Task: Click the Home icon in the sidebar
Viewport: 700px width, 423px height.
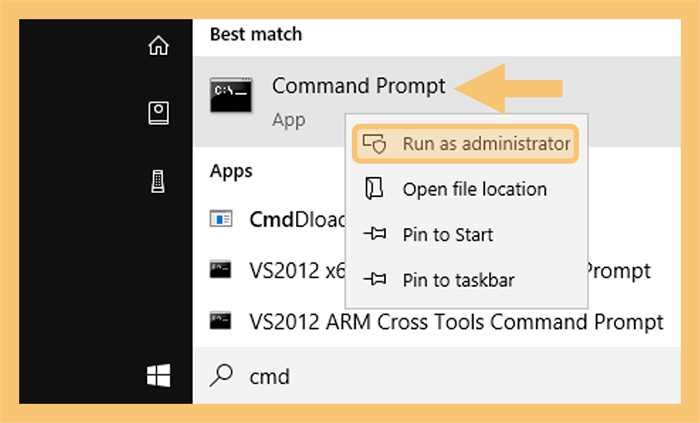Action: 158,46
